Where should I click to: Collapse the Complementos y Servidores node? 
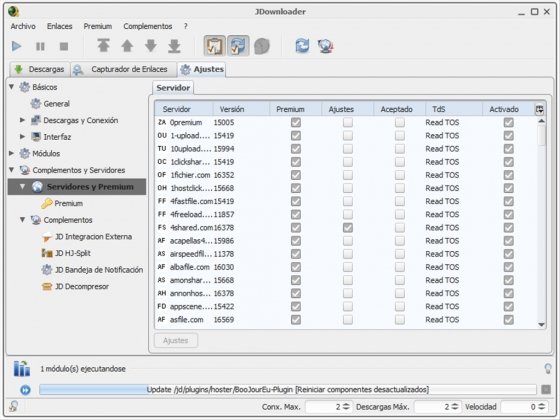pos(11,170)
